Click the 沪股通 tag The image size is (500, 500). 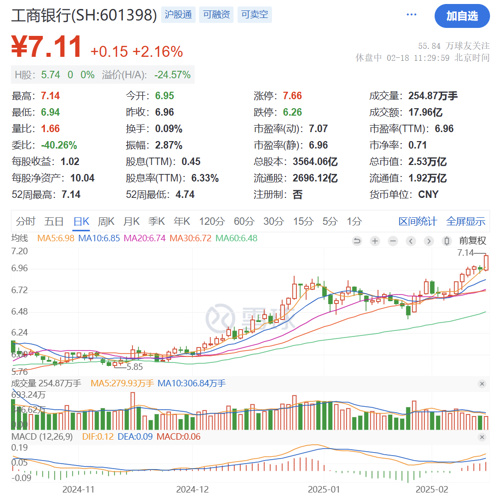[x=178, y=15]
